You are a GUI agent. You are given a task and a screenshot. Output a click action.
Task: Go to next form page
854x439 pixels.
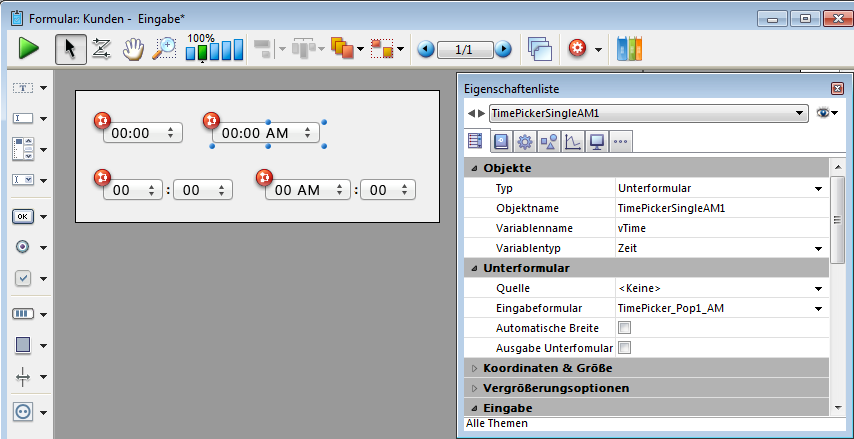pos(504,49)
